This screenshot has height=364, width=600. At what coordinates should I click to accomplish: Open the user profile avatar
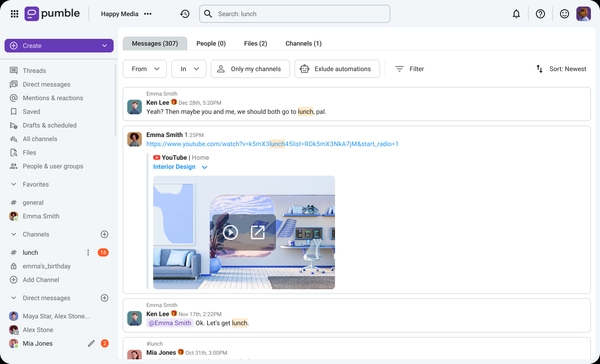point(584,14)
